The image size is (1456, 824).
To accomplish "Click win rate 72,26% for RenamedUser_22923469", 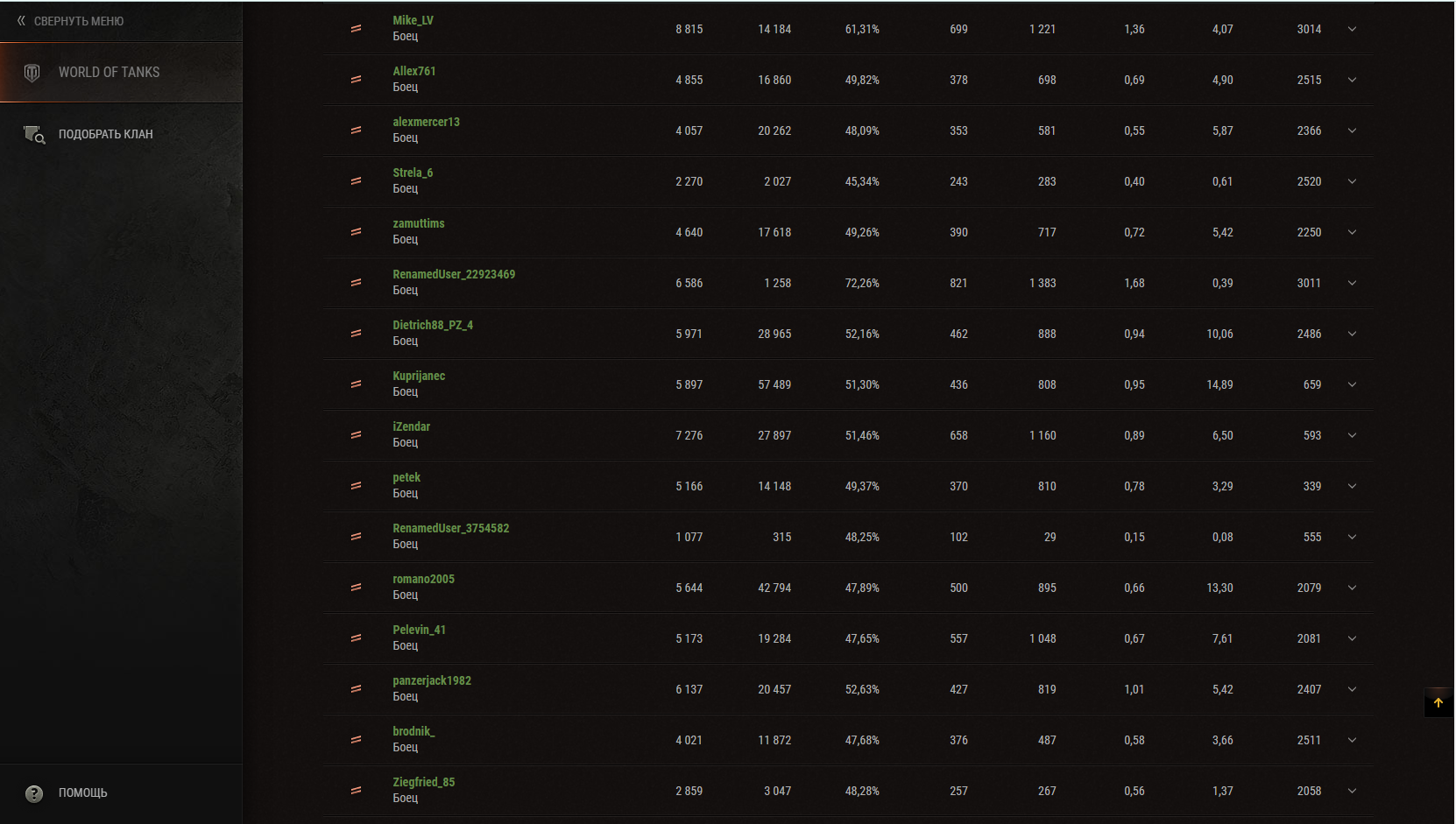I will click(862, 283).
